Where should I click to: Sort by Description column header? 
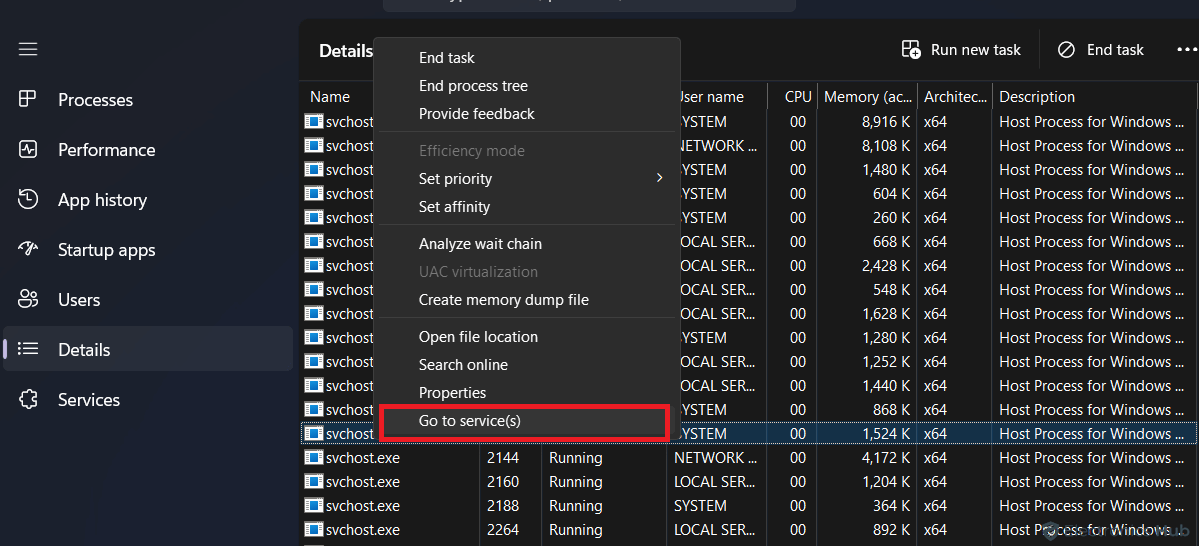tap(1037, 96)
